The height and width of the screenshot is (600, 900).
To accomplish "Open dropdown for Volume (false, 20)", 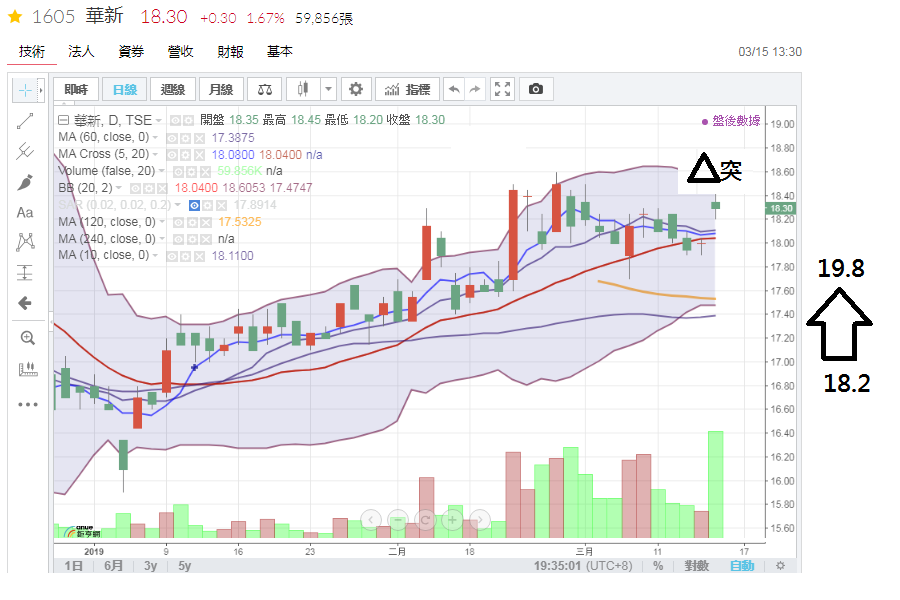I will coord(161,171).
